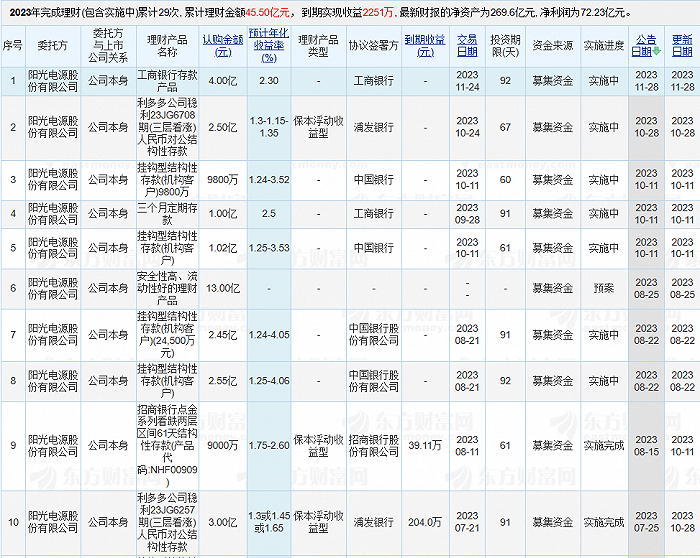Image resolution: width=700 pixels, height=558 pixels.
Task: Select the 13.00亿 amount cell
Action: (223, 289)
